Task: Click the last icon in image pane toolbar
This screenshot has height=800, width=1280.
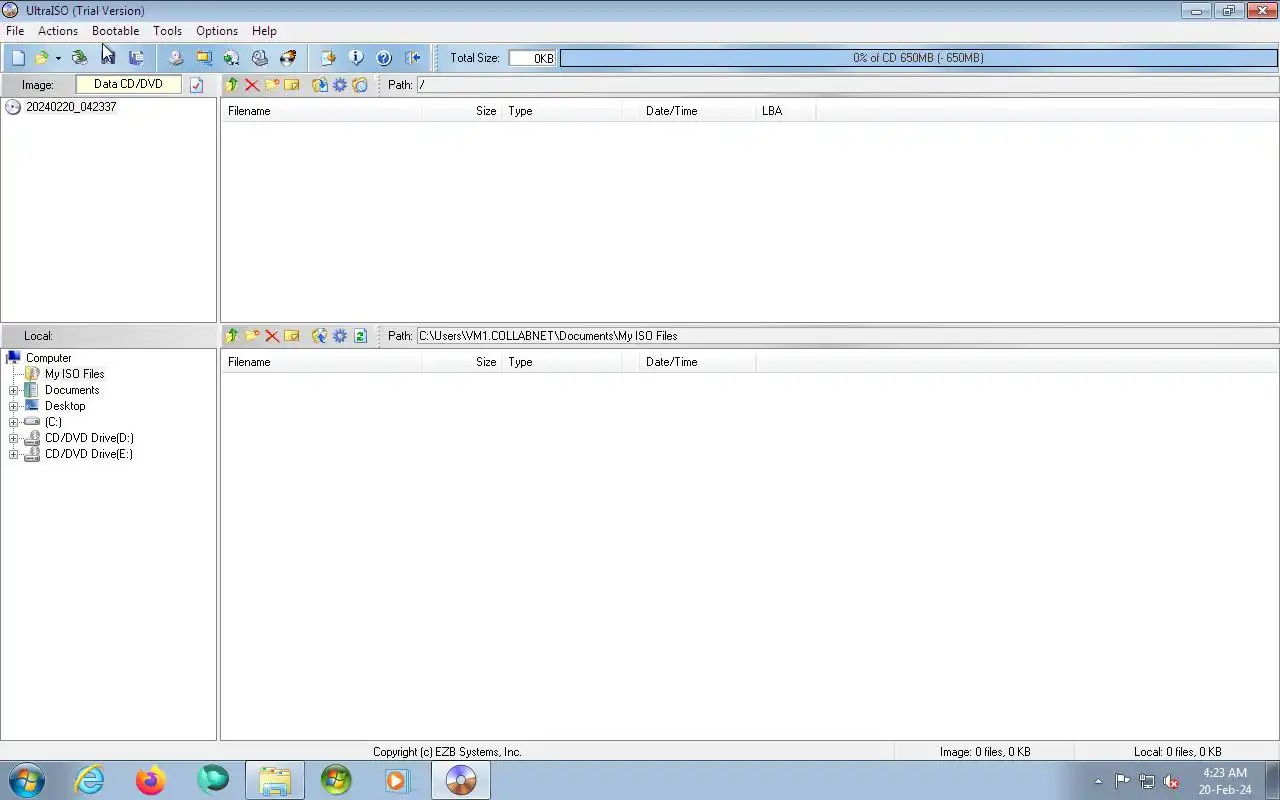Action: click(x=360, y=85)
